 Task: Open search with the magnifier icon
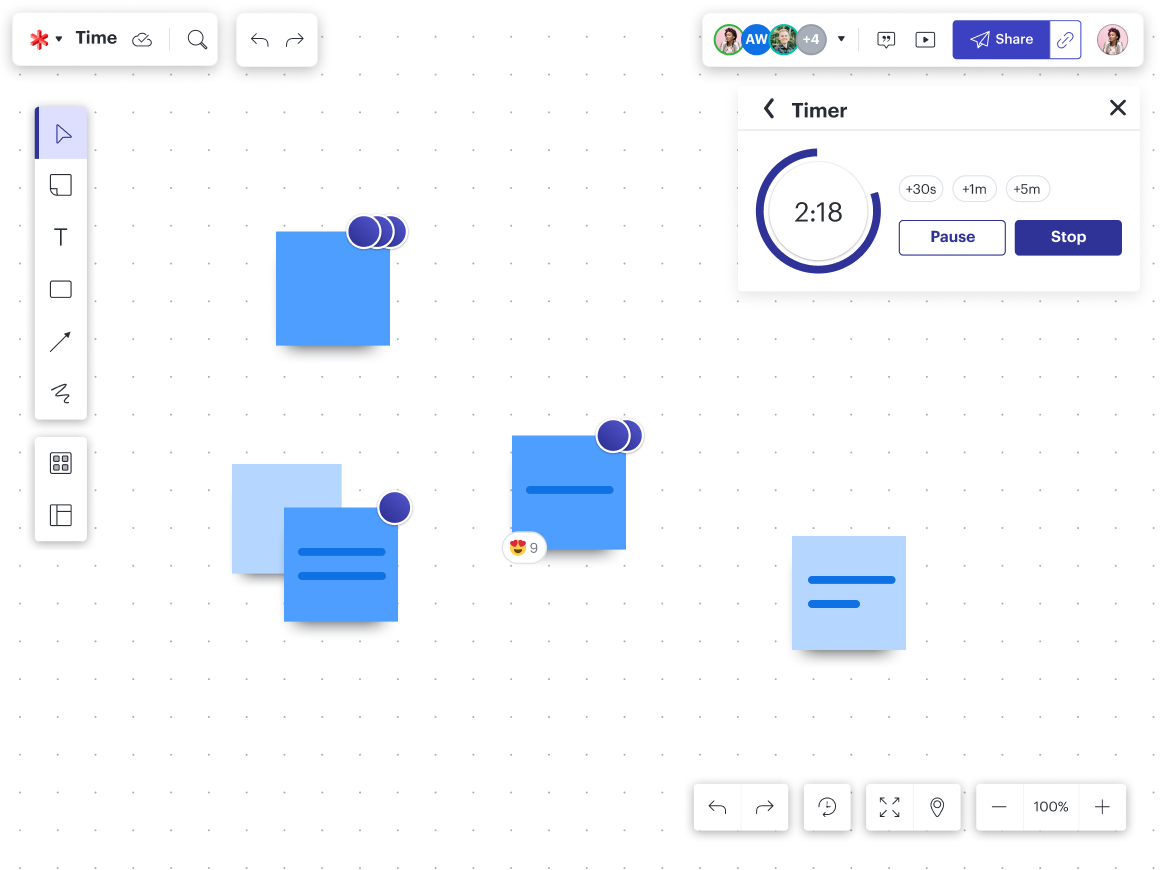(197, 39)
